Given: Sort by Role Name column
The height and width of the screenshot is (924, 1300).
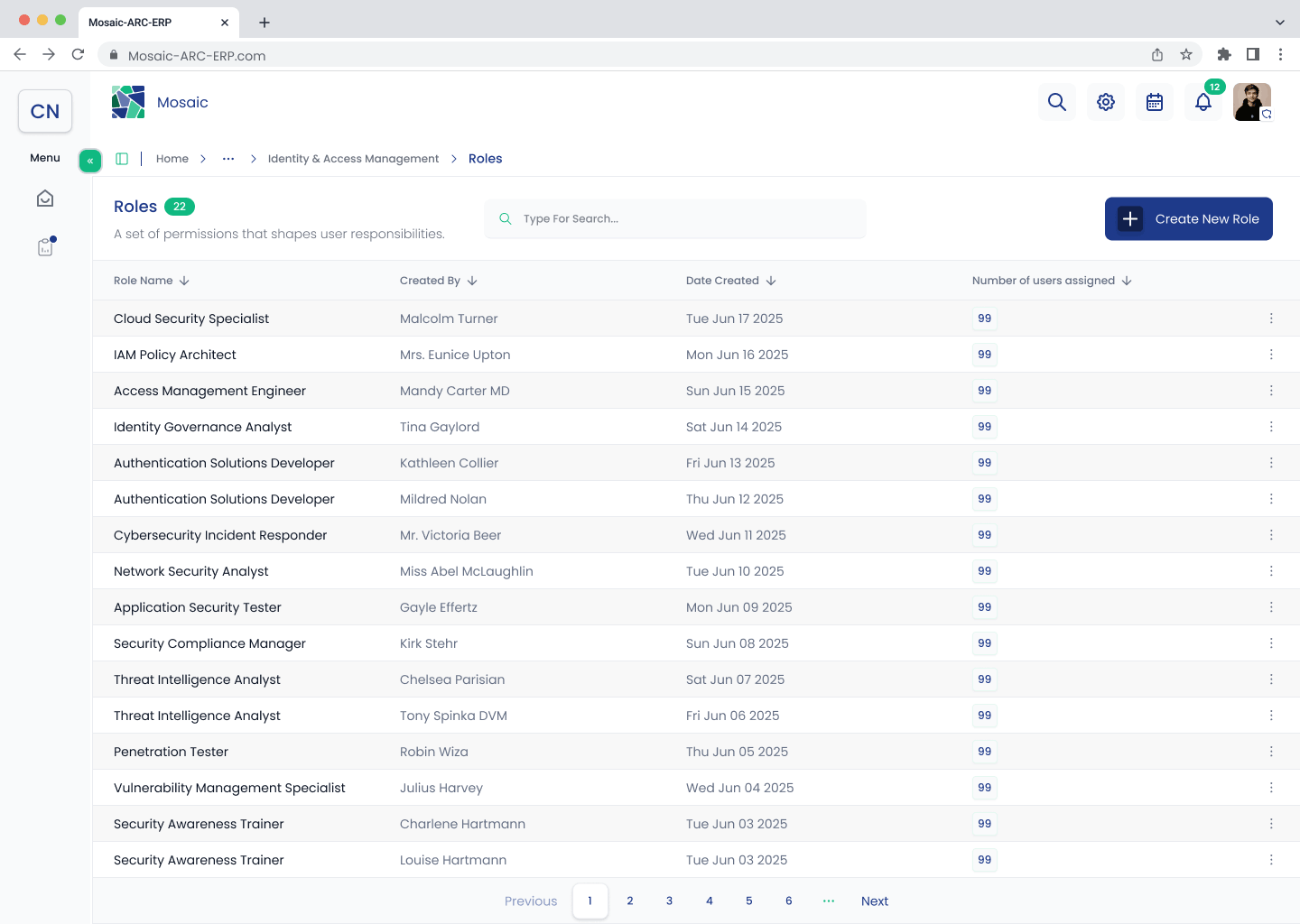Looking at the screenshot, I should pyautogui.click(x=152, y=281).
